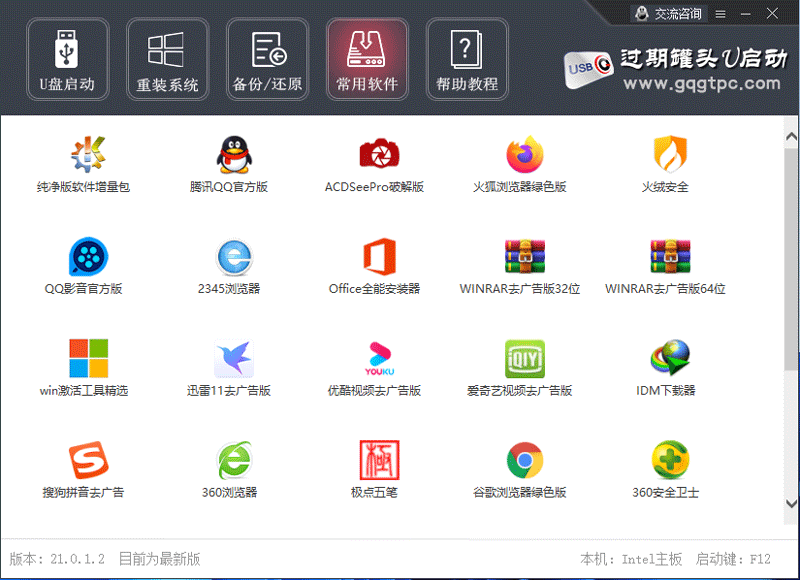Open the 帮助教程 tab
The width and height of the screenshot is (800, 580).
coord(467,59)
